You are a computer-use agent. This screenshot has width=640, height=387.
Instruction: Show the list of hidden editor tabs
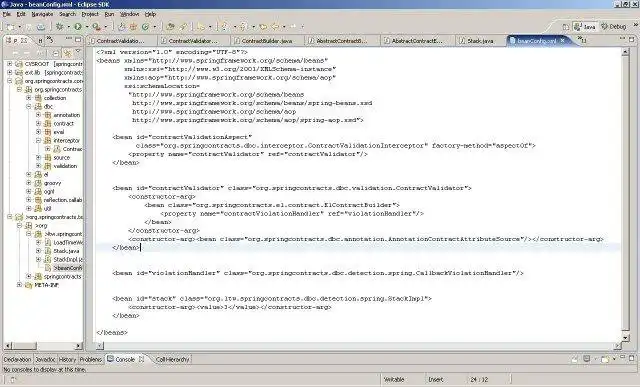click(x=582, y=40)
